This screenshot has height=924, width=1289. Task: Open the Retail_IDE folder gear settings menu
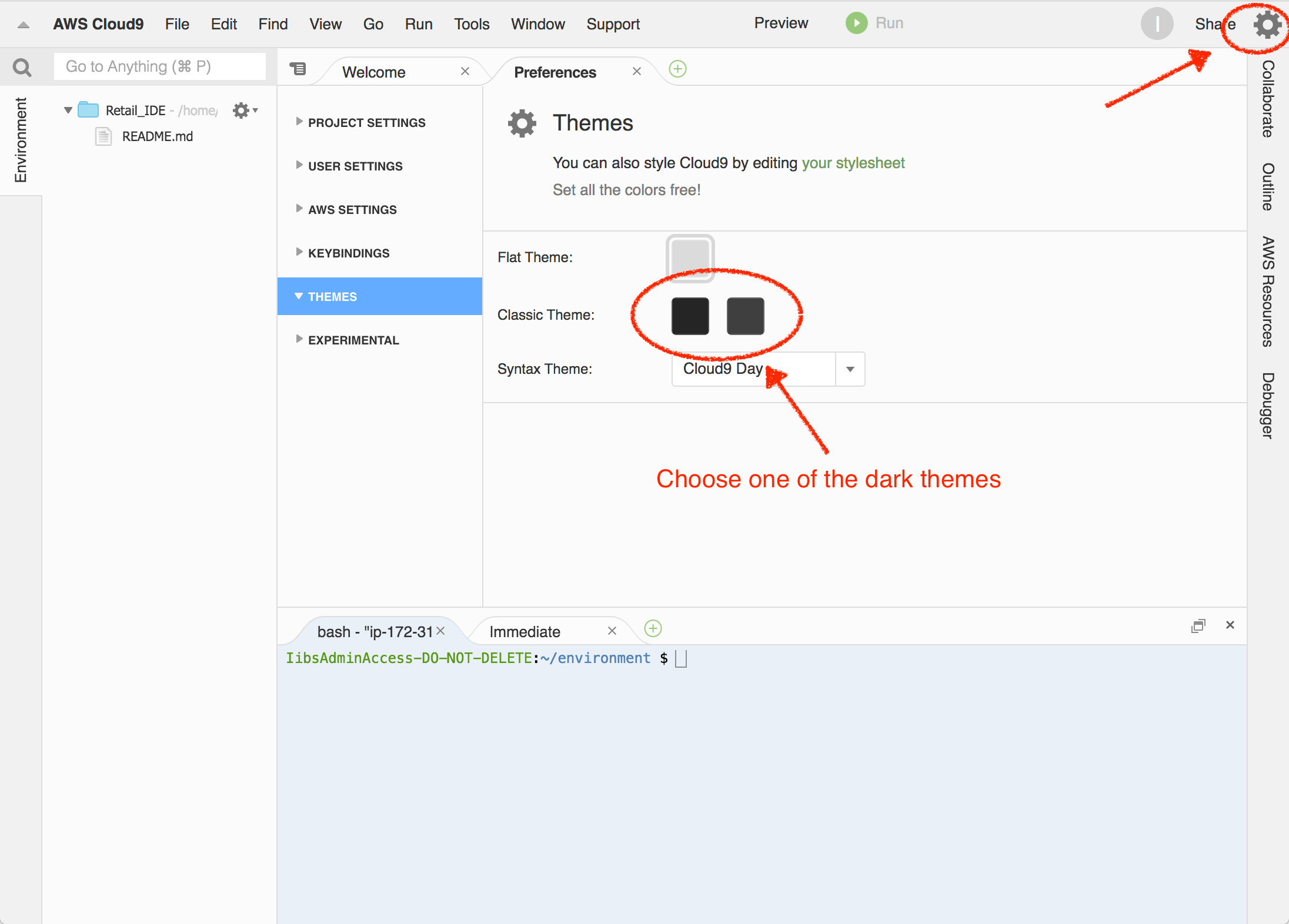coord(245,111)
